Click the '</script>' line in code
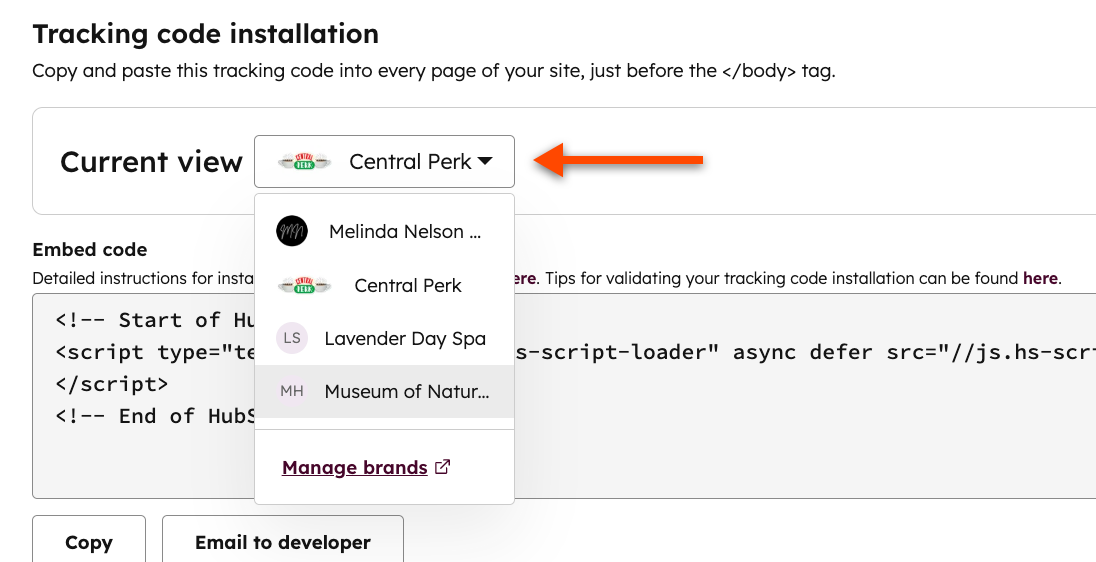The width and height of the screenshot is (1096, 562). coord(112,384)
